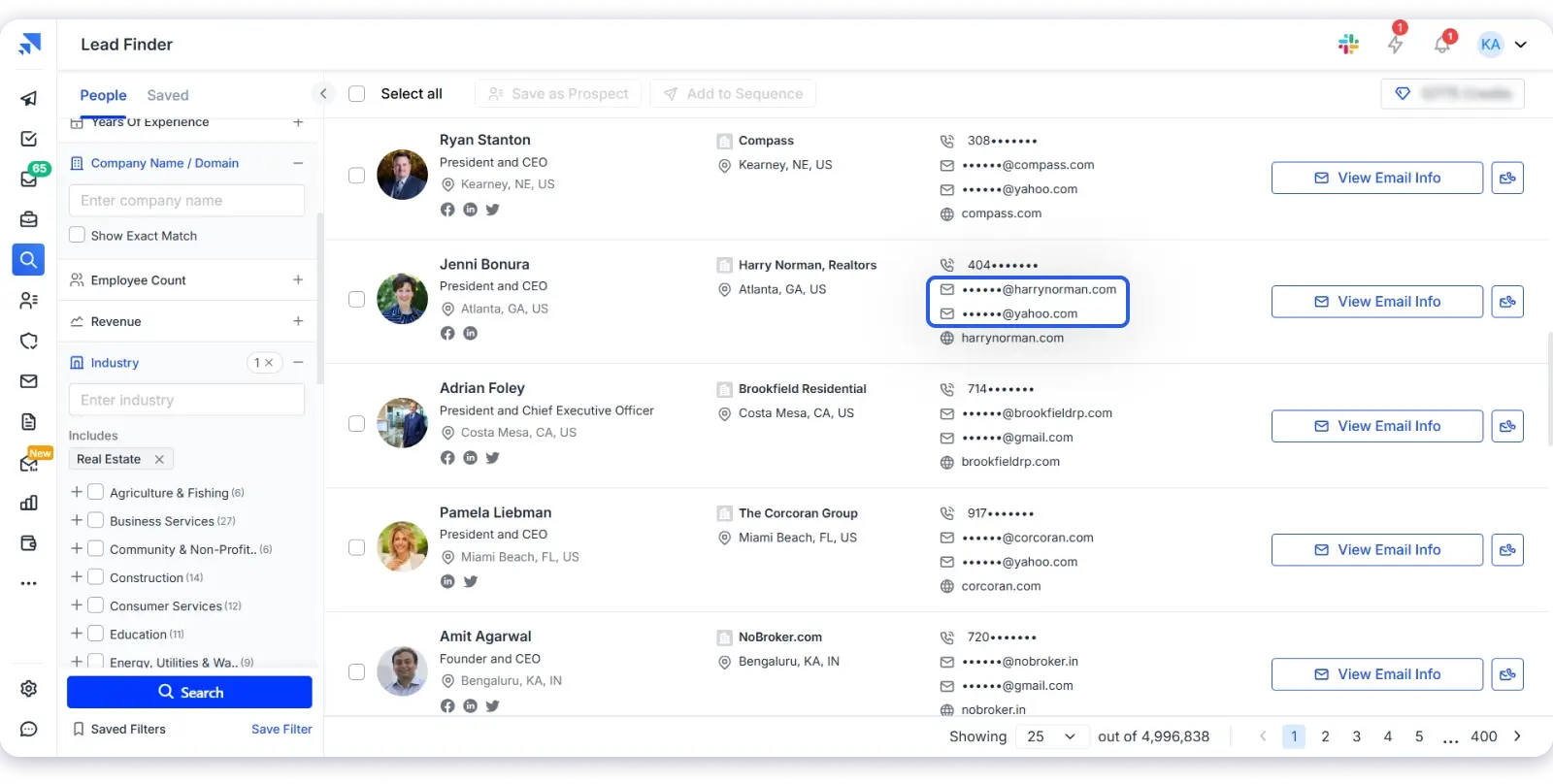Open the contacts list icon in the sidebar
This screenshot has height=784, width=1553.
pyautogui.click(x=29, y=301)
